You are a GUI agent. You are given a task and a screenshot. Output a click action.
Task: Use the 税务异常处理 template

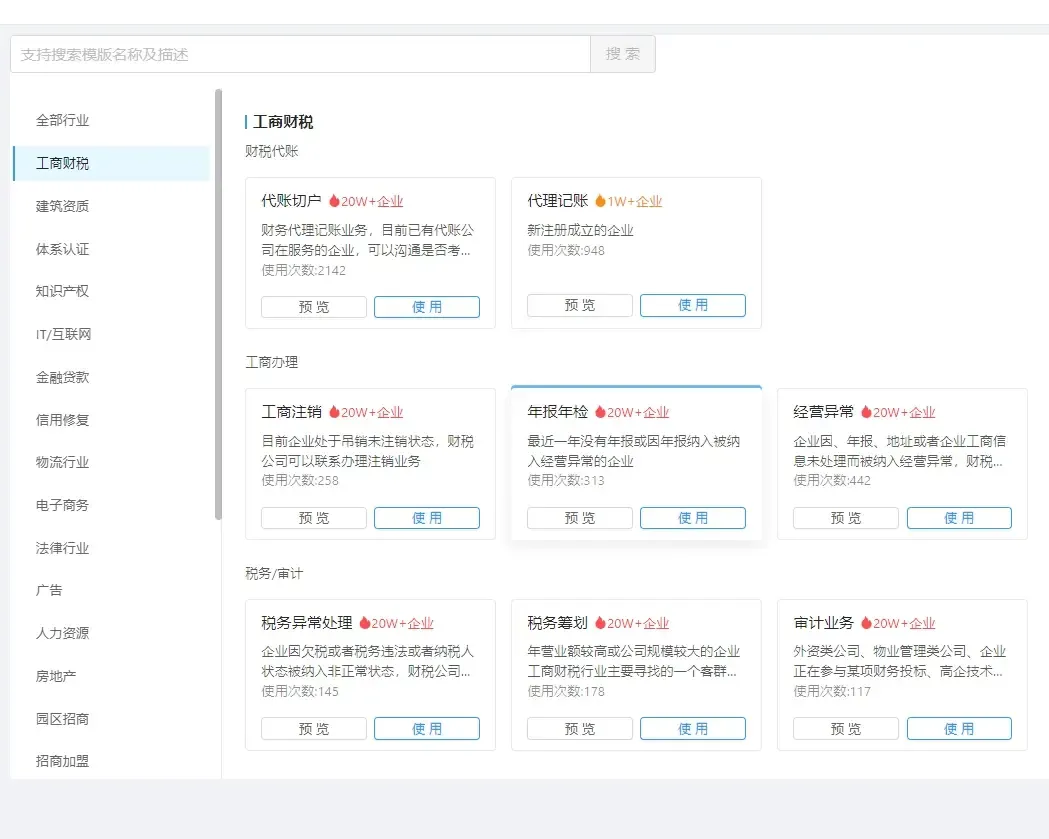pyautogui.click(x=427, y=729)
